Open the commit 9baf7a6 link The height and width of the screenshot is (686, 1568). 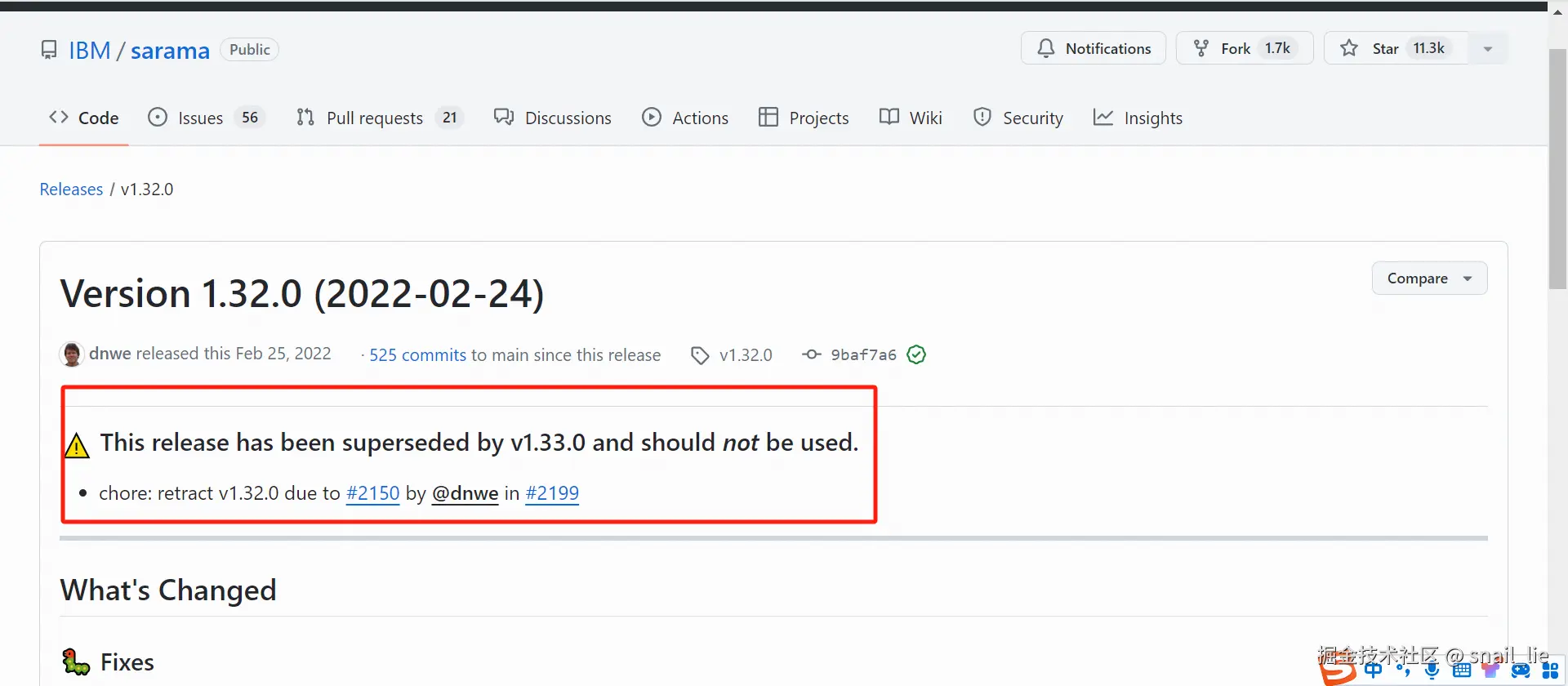pos(863,354)
